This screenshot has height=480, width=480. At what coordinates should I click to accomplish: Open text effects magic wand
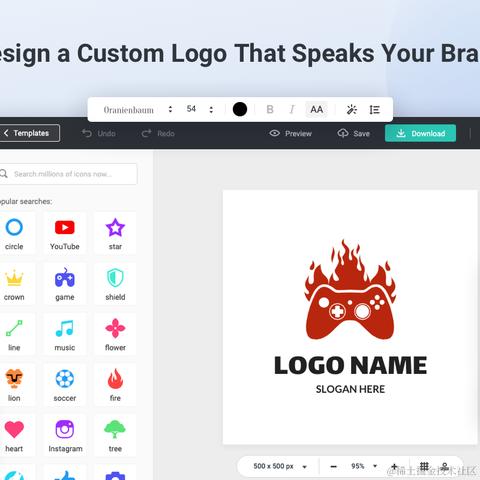point(352,109)
